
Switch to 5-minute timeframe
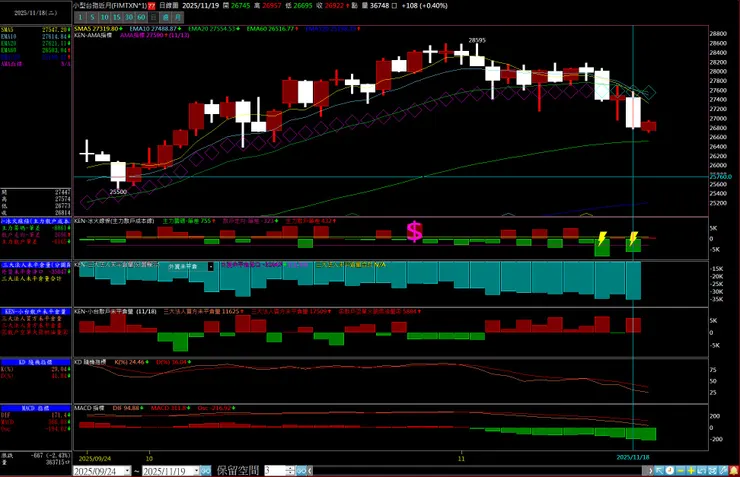tap(92, 17)
